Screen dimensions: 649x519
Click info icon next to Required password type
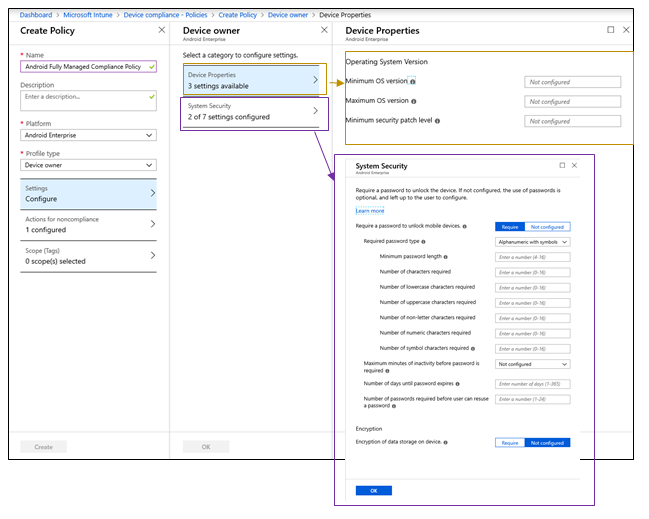(x=423, y=242)
